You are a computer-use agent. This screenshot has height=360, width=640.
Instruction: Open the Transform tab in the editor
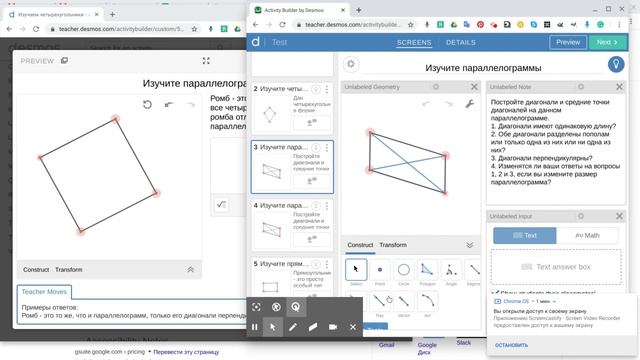pyautogui.click(x=393, y=245)
